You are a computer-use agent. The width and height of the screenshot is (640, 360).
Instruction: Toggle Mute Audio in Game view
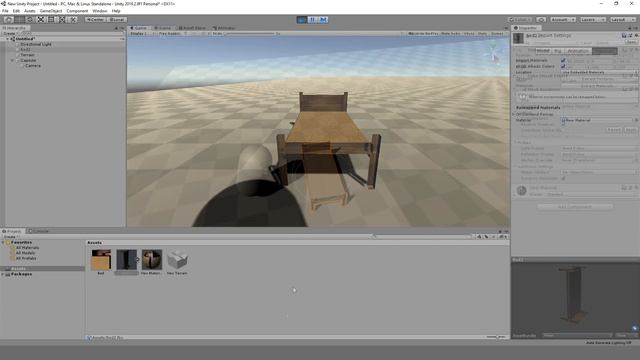(x=451, y=33)
